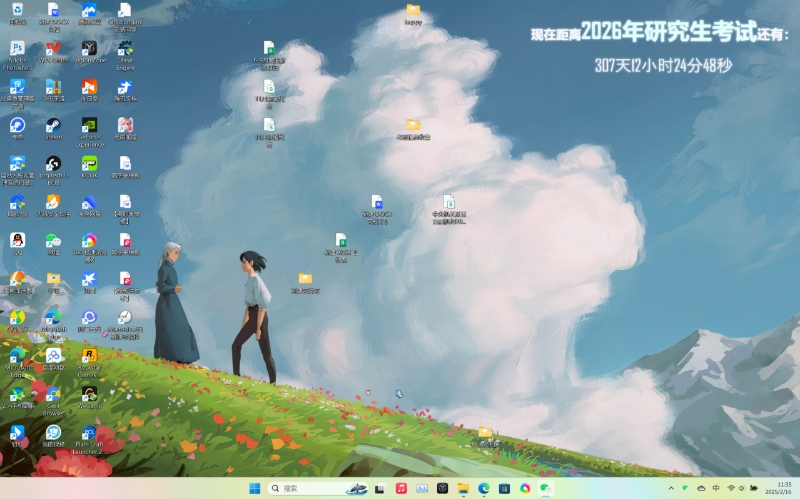Launch GeForce Experience from the desktop

coord(89,126)
